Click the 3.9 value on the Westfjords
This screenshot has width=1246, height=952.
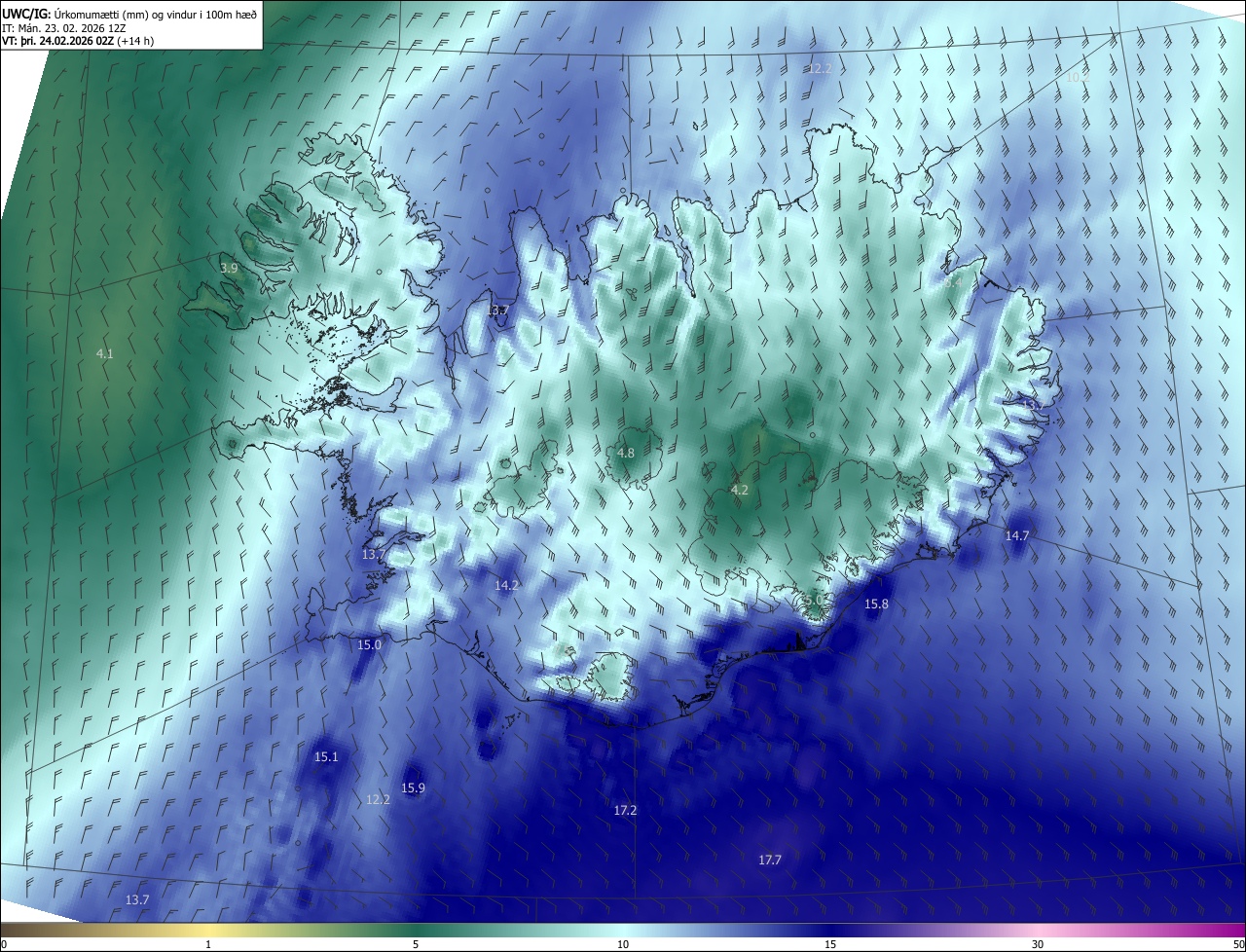point(229,269)
